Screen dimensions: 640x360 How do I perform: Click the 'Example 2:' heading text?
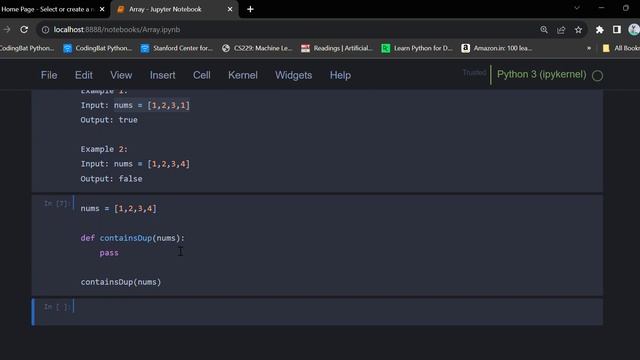(x=104, y=149)
